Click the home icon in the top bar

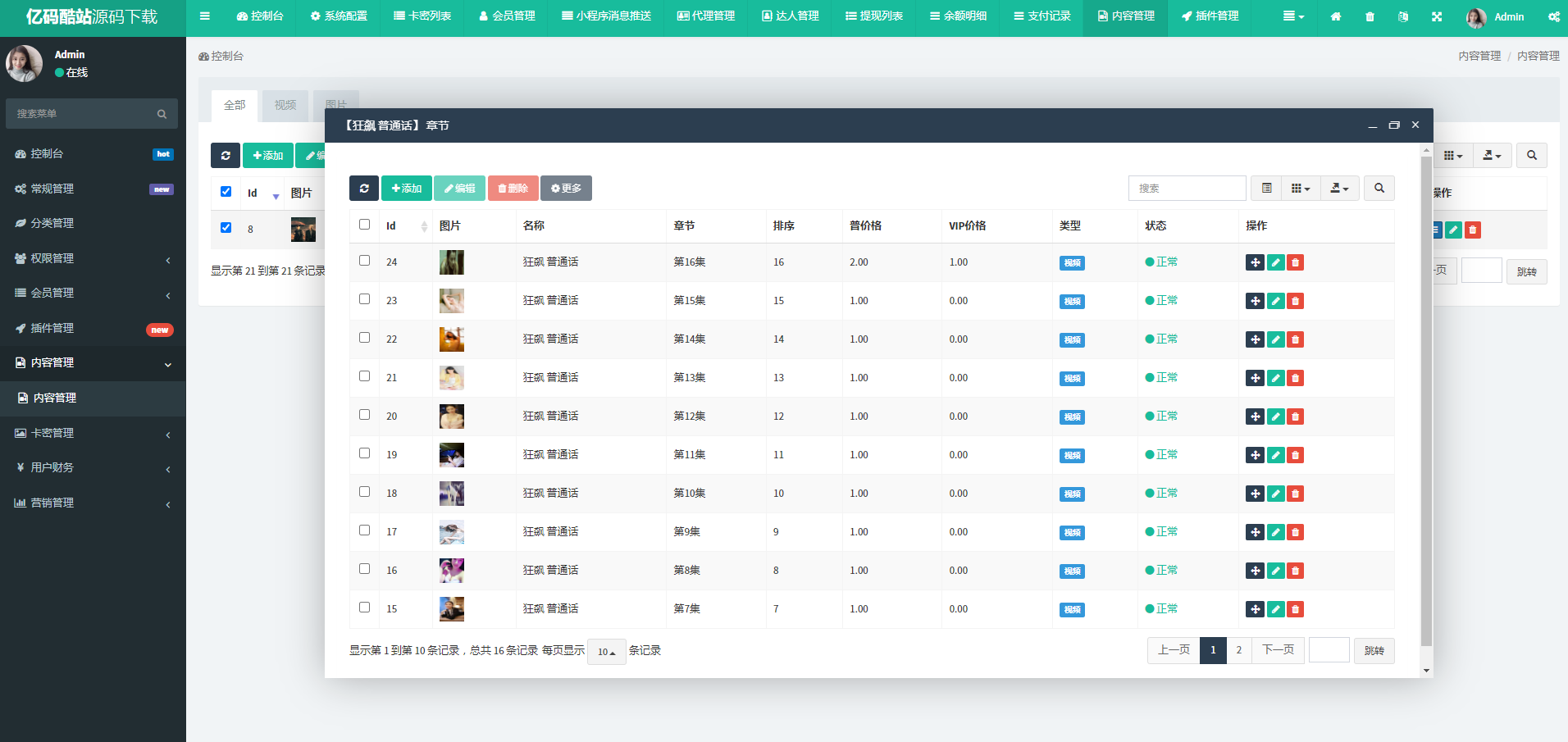click(1336, 16)
